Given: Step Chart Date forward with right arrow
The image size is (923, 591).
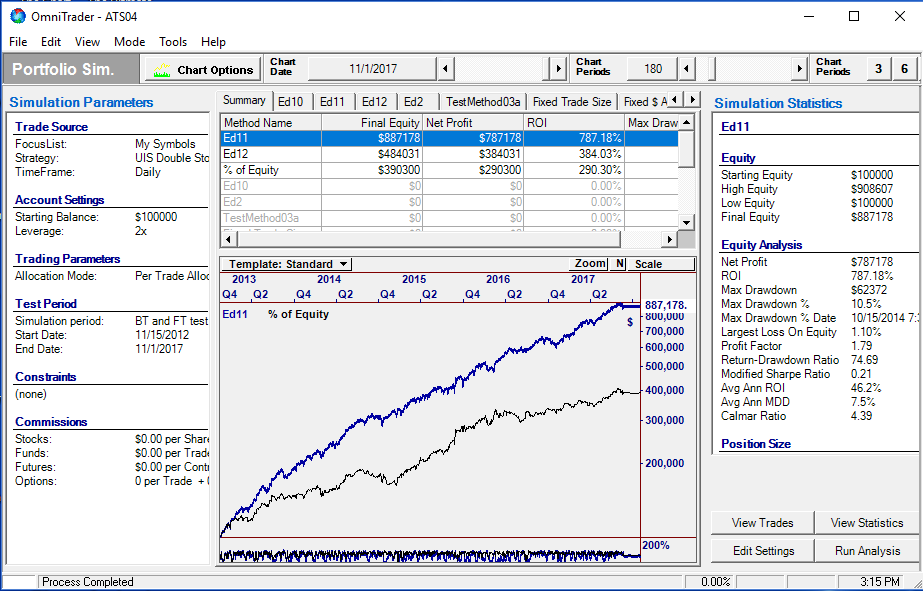Looking at the screenshot, I should click(559, 69).
